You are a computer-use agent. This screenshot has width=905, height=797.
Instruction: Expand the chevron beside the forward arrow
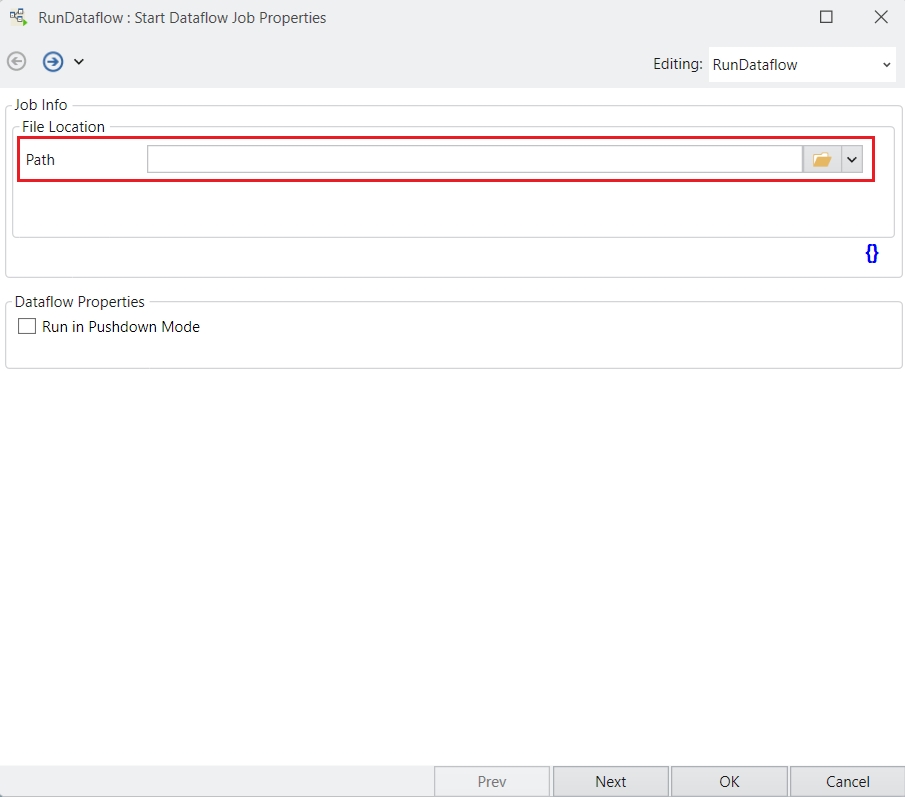click(x=79, y=62)
